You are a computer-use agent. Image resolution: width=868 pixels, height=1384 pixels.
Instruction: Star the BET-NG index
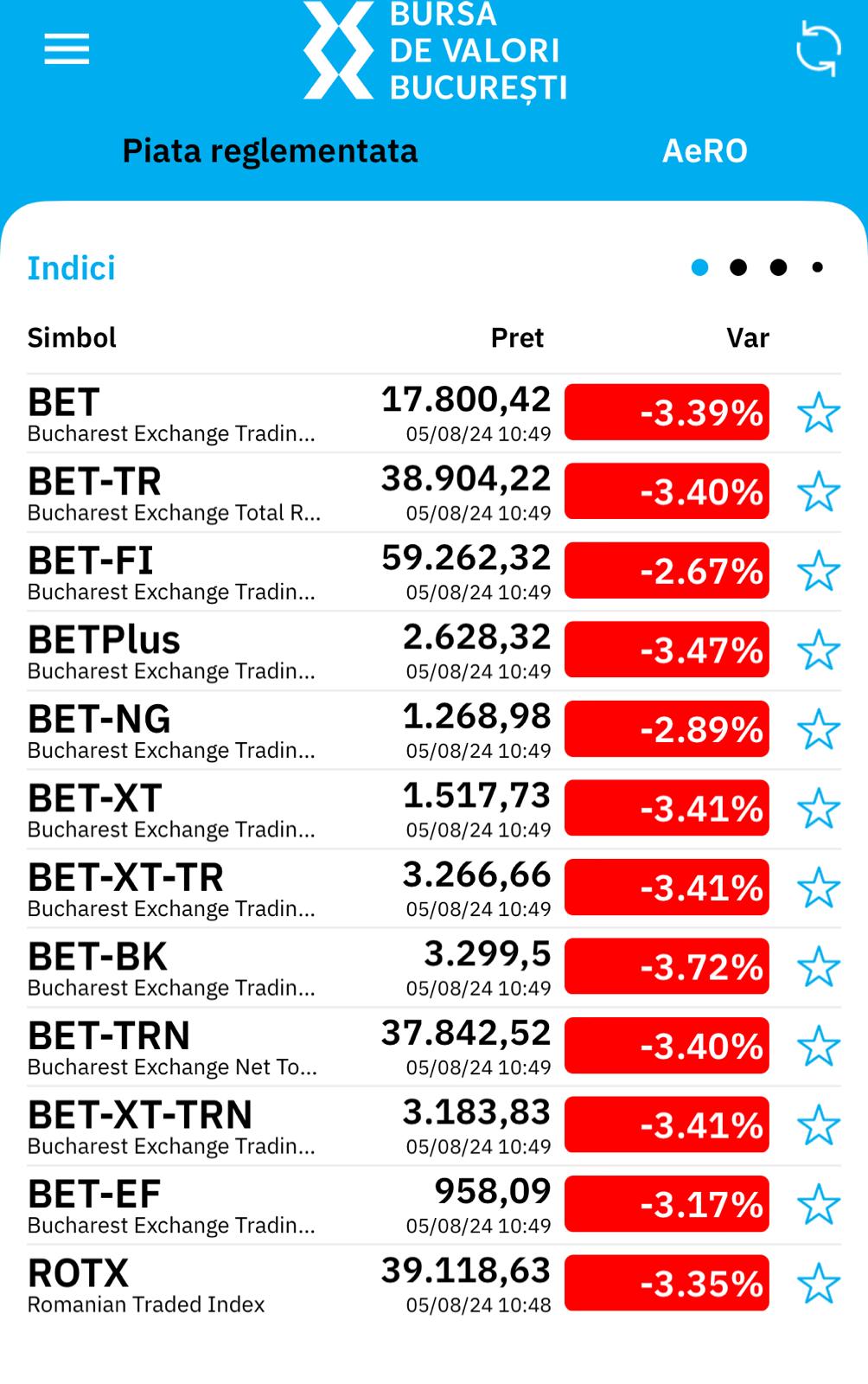(x=818, y=729)
